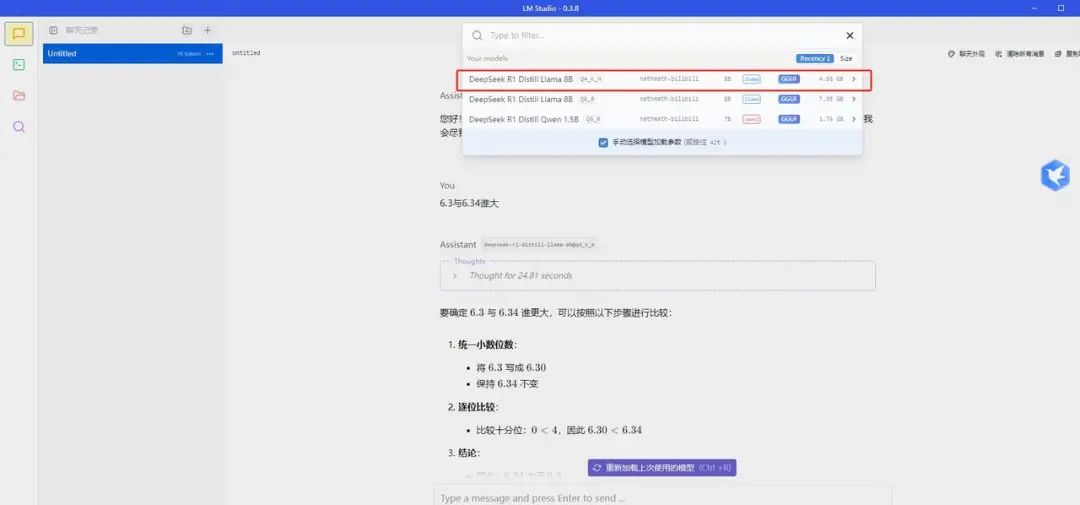This screenshot has width=1080, height=505.
Task: Select DeepSeek R1 Distill Llama 8B Q4_K_M model
Action: tap(661, 79)
